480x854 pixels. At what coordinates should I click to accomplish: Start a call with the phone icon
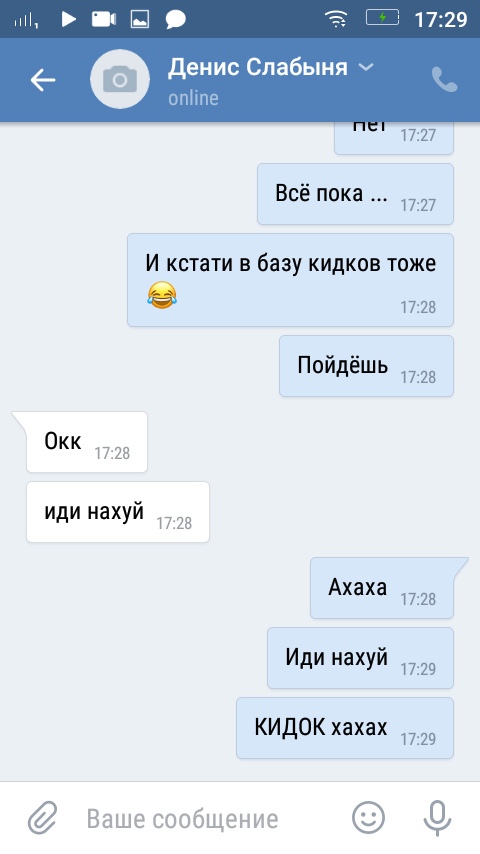tap(445, 80)
